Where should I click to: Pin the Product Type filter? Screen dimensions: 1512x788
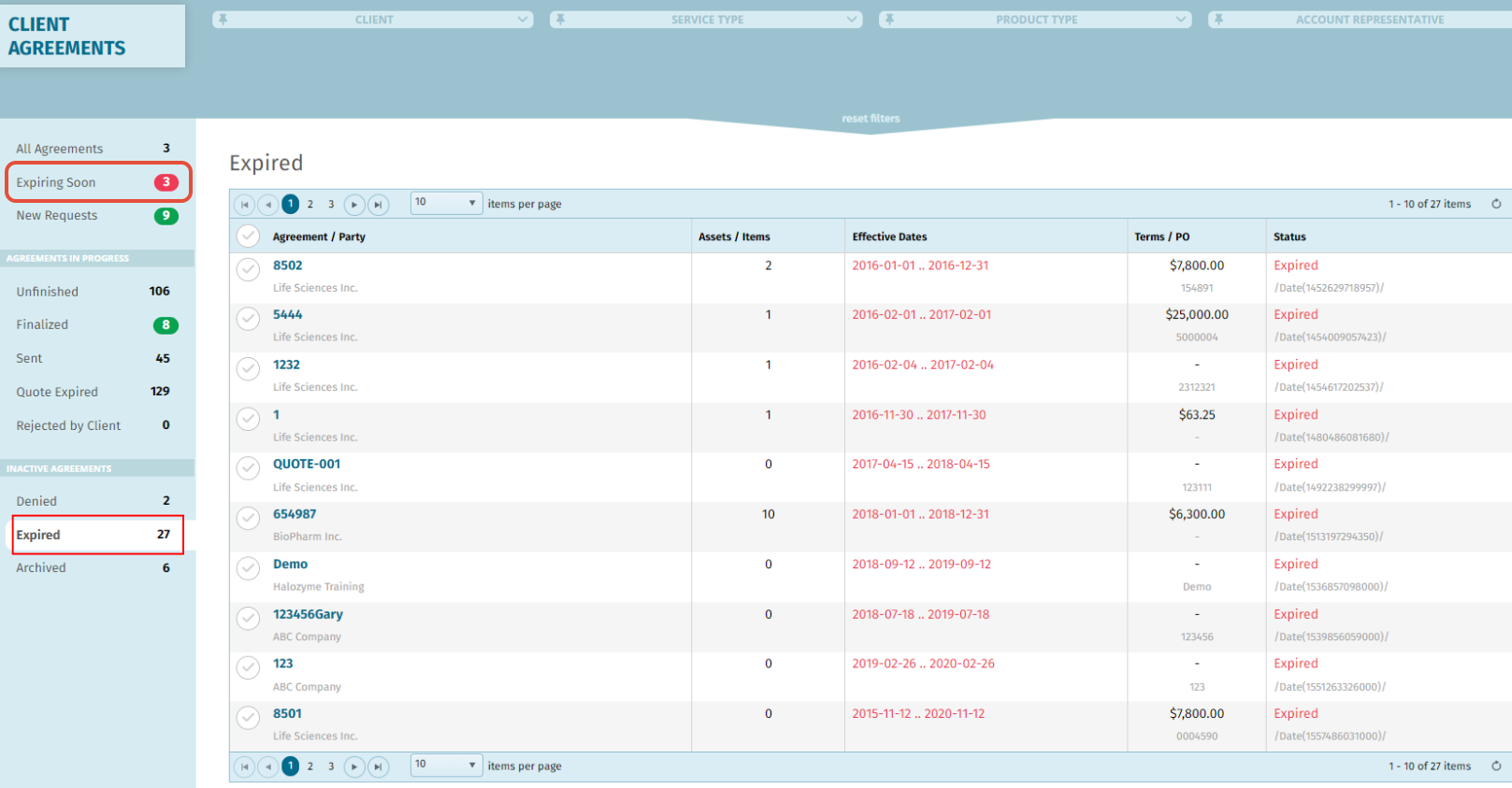point(889,19)
